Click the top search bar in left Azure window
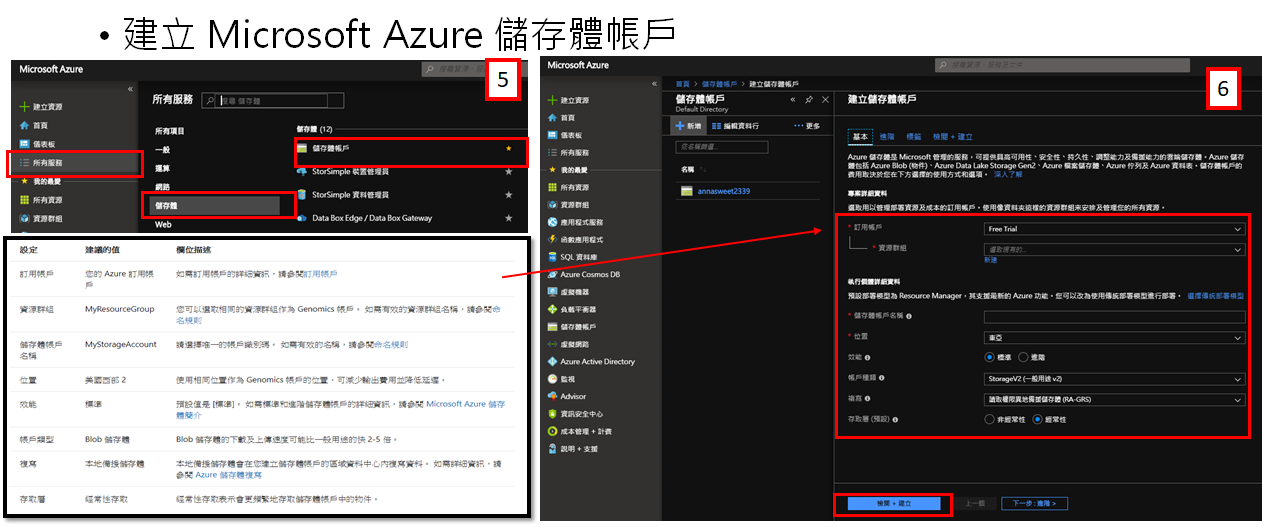The width and height of the screenshot is (1262, 527). 455,69
